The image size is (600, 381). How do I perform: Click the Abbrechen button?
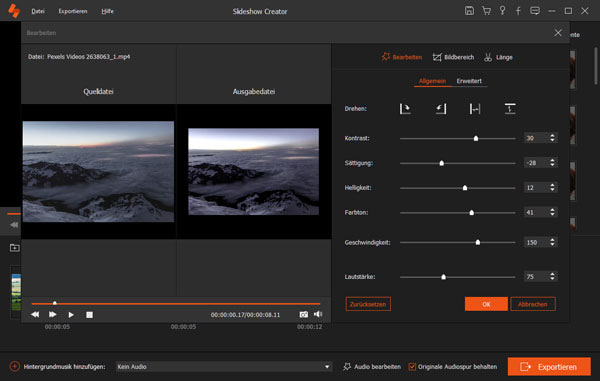click(x=533, y=304)
